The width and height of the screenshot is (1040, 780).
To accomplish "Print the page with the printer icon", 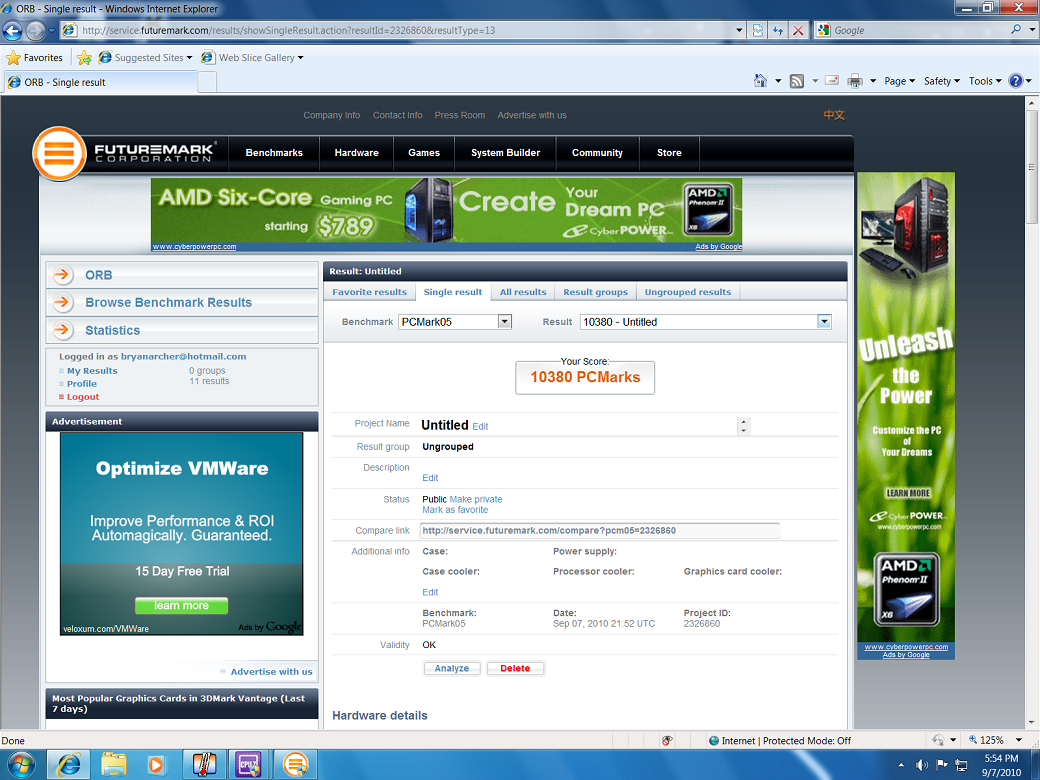I will [x=855, y=81].
